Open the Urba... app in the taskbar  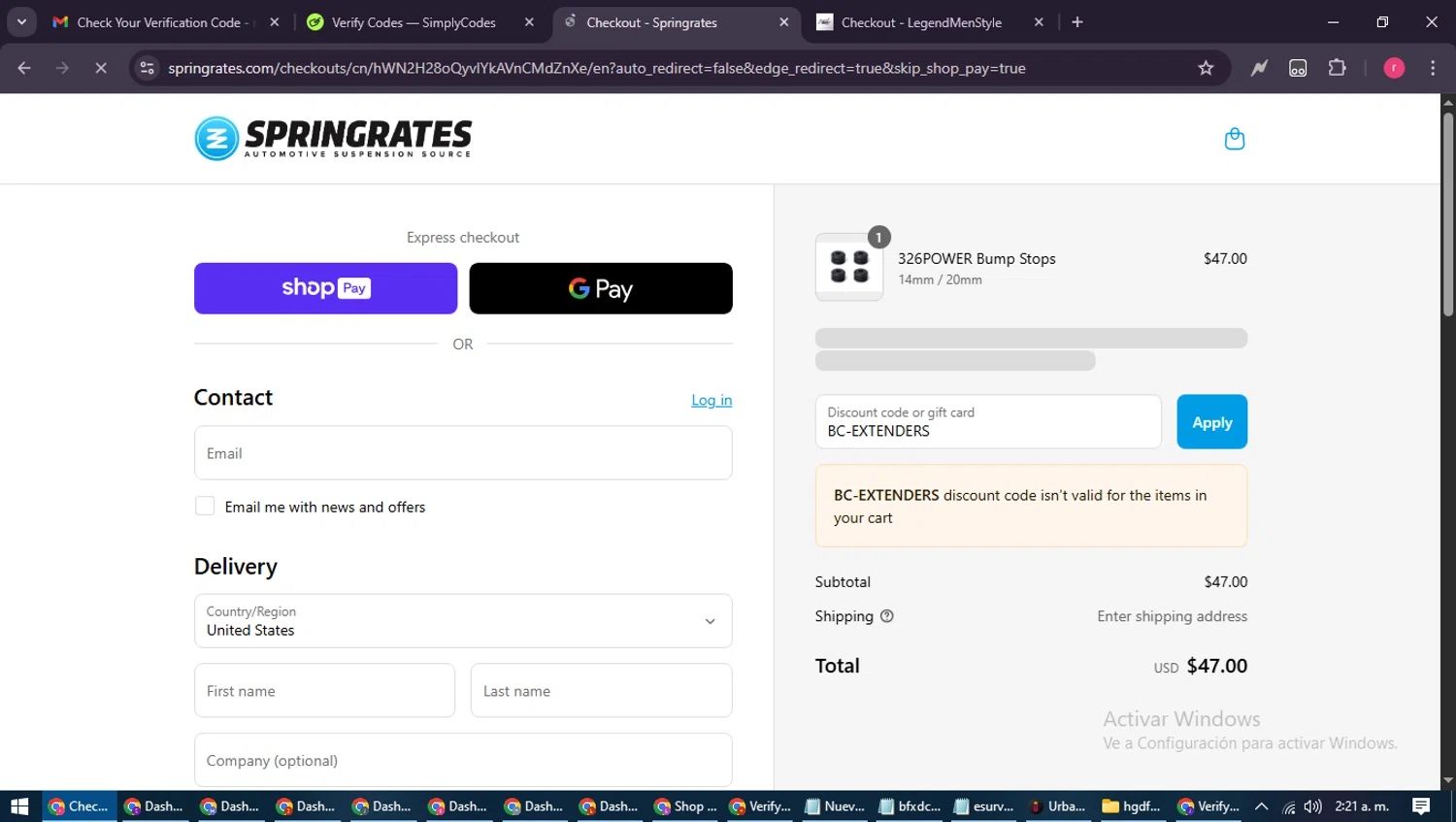[x=1056, y=806]
